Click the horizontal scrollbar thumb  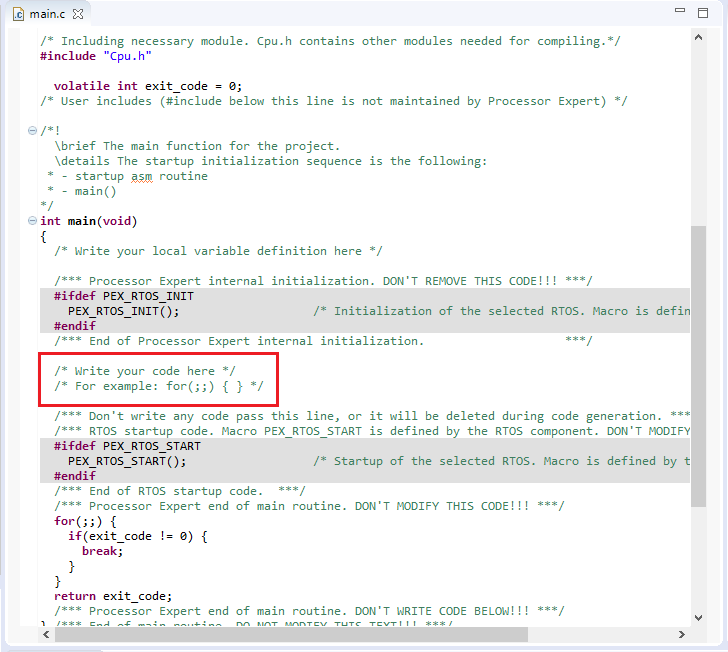point(291,634)
